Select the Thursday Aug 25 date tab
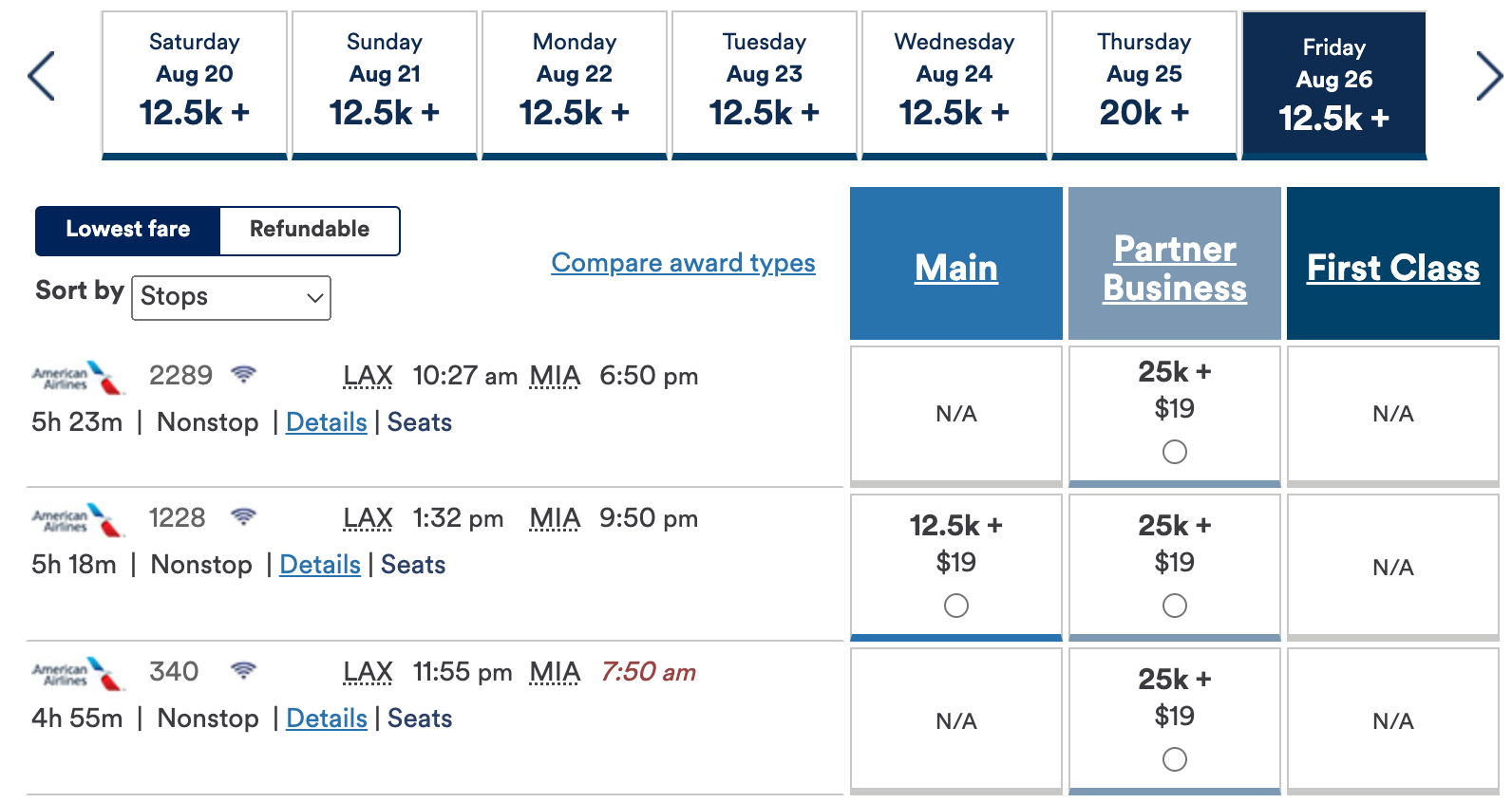1512x803 pixels. pos(1143,83)
